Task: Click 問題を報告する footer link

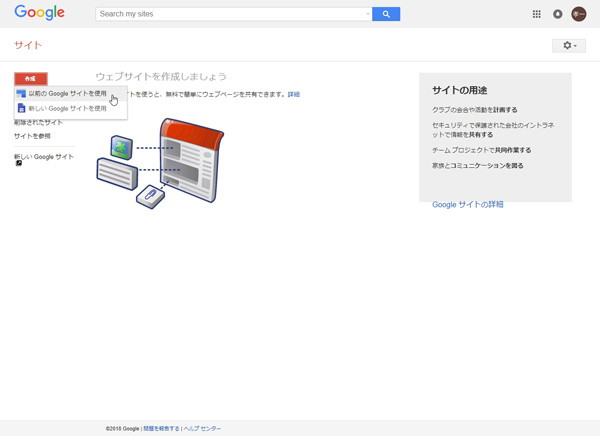Action: point(161,429)
